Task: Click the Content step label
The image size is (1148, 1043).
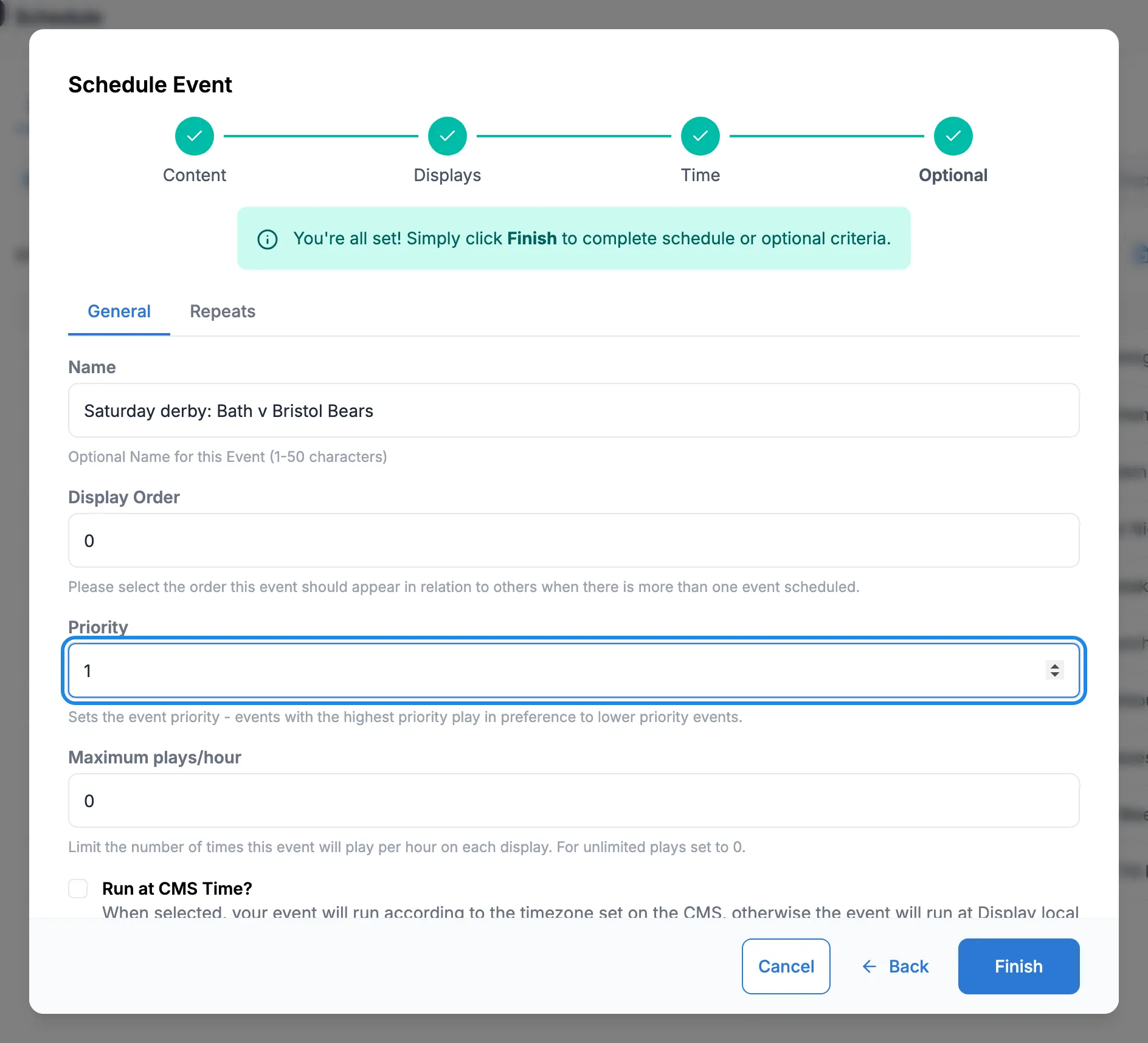Action: pyautogui.click(x=195, y=175)
